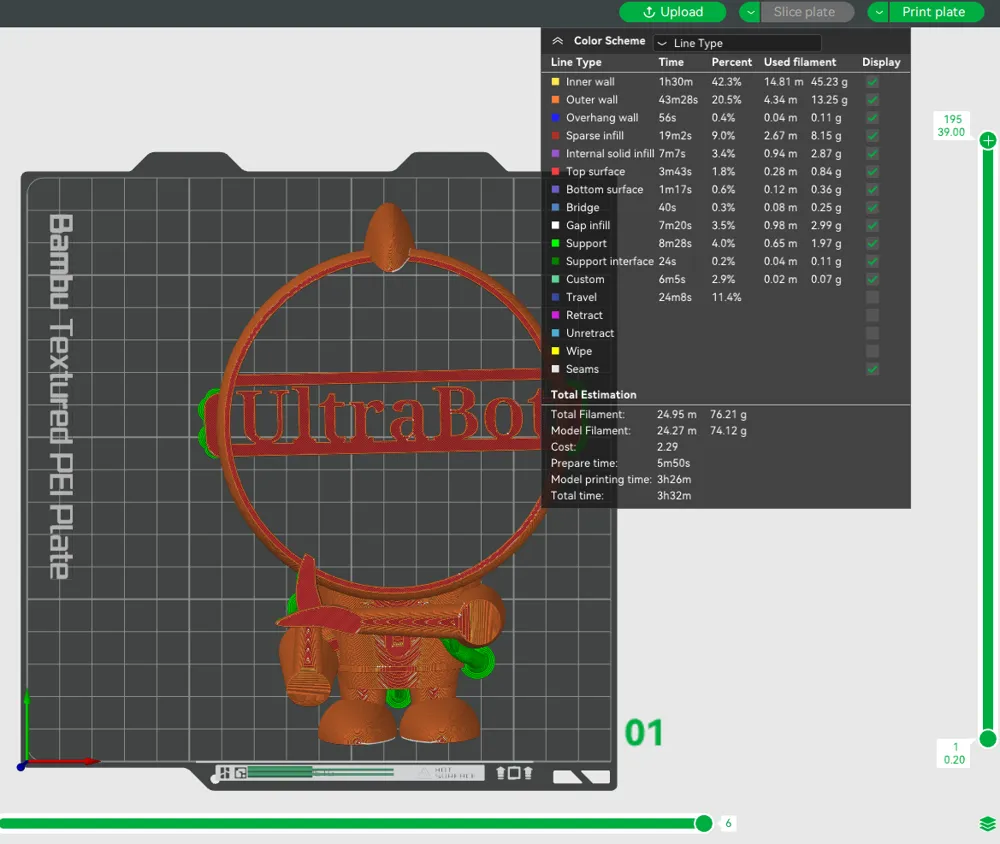1000x844 pixels.
Task: Click the white Gap infill color swatch
Action: (x=555, y=225)
